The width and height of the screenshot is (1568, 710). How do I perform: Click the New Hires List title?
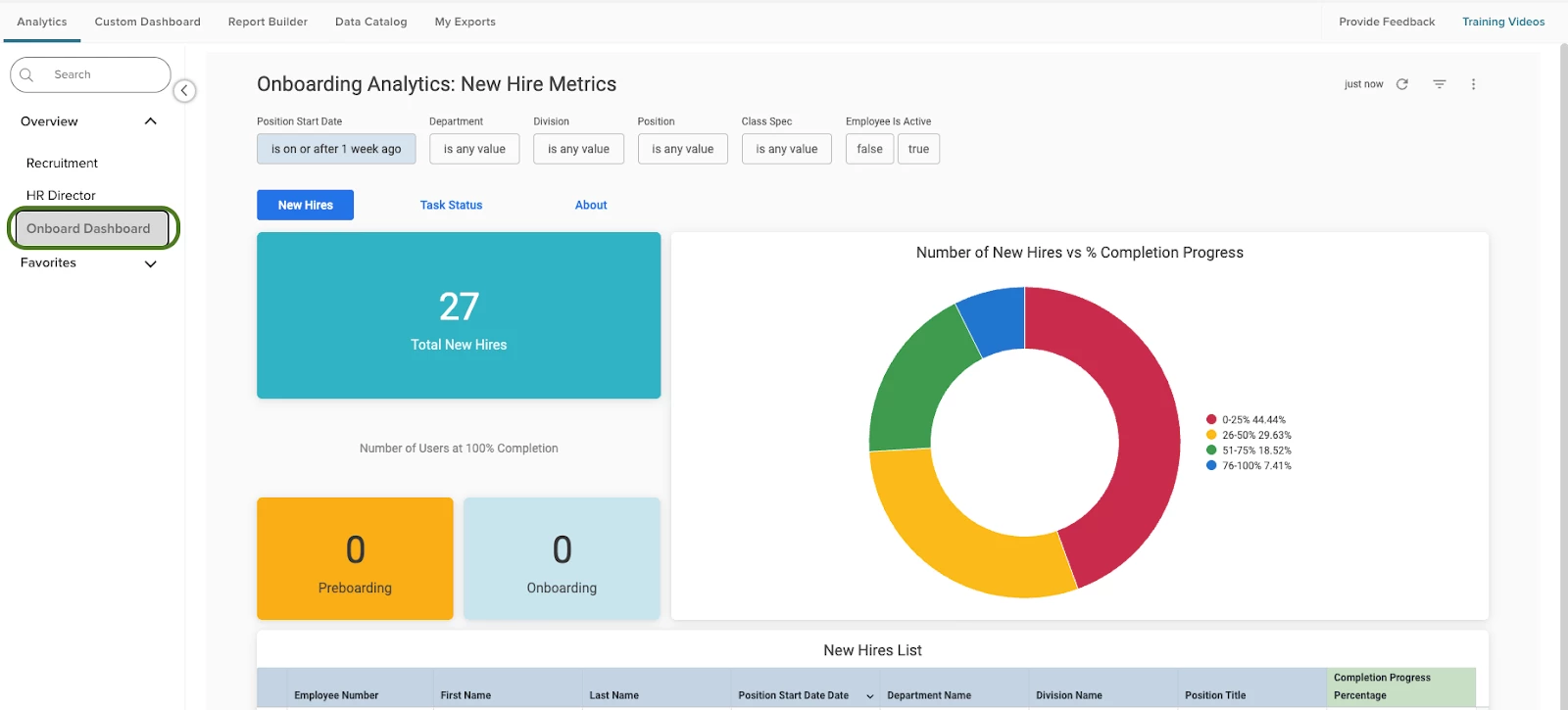click(x=872, y=650)
